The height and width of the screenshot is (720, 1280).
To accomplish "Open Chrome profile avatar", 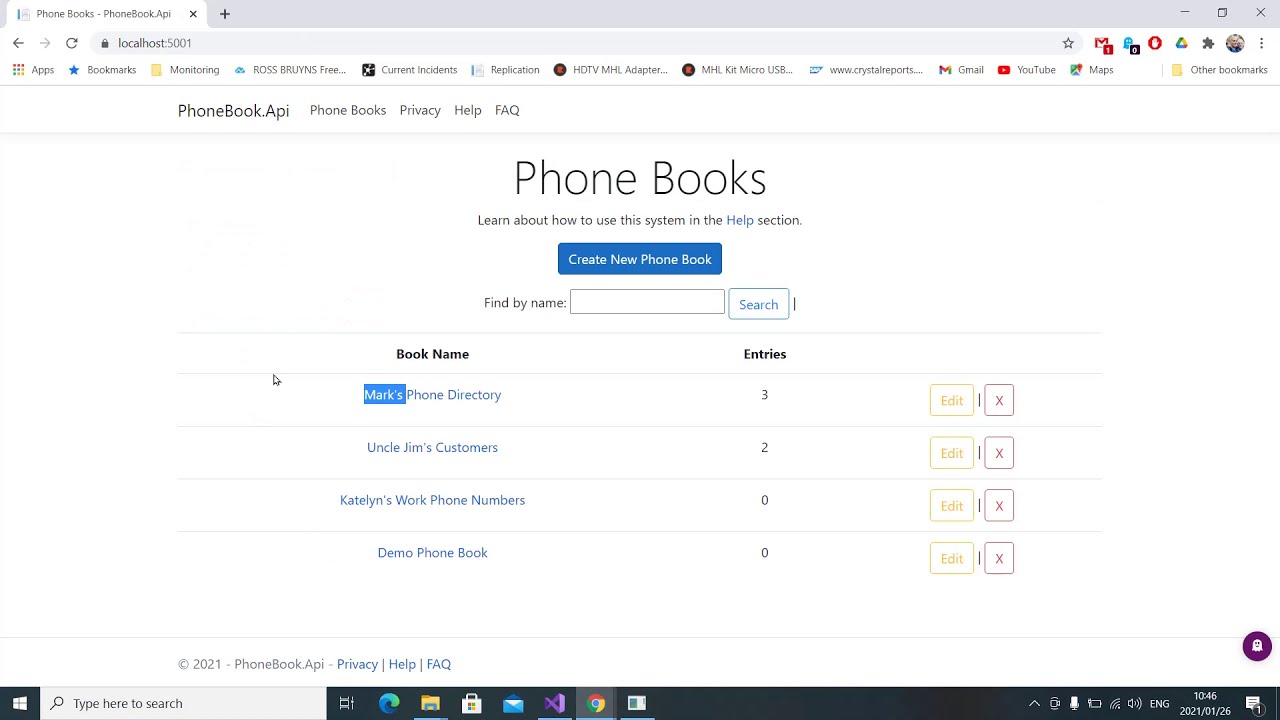I will point(1235,43).
